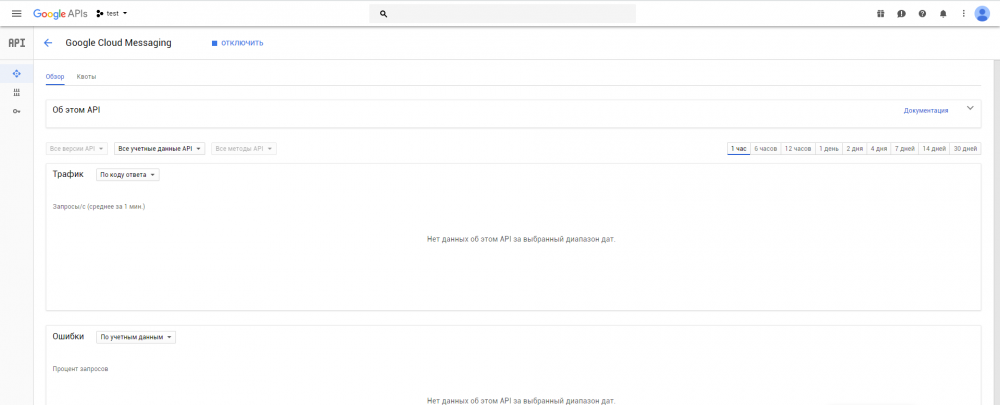Open the three-dot more options menu
Viewport: 1000px width, 405px height.
[x=964, y=13]
